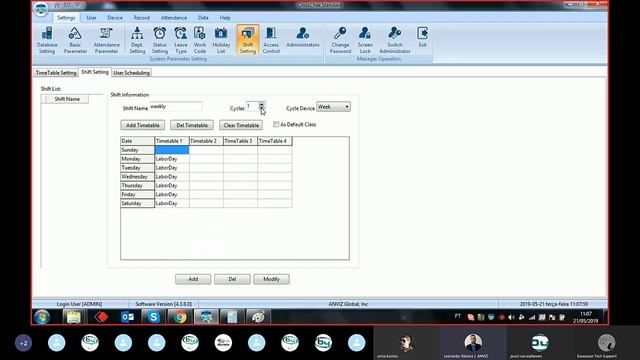Click the Modify shift button
640x360 pixels.
tap(271, 279)
